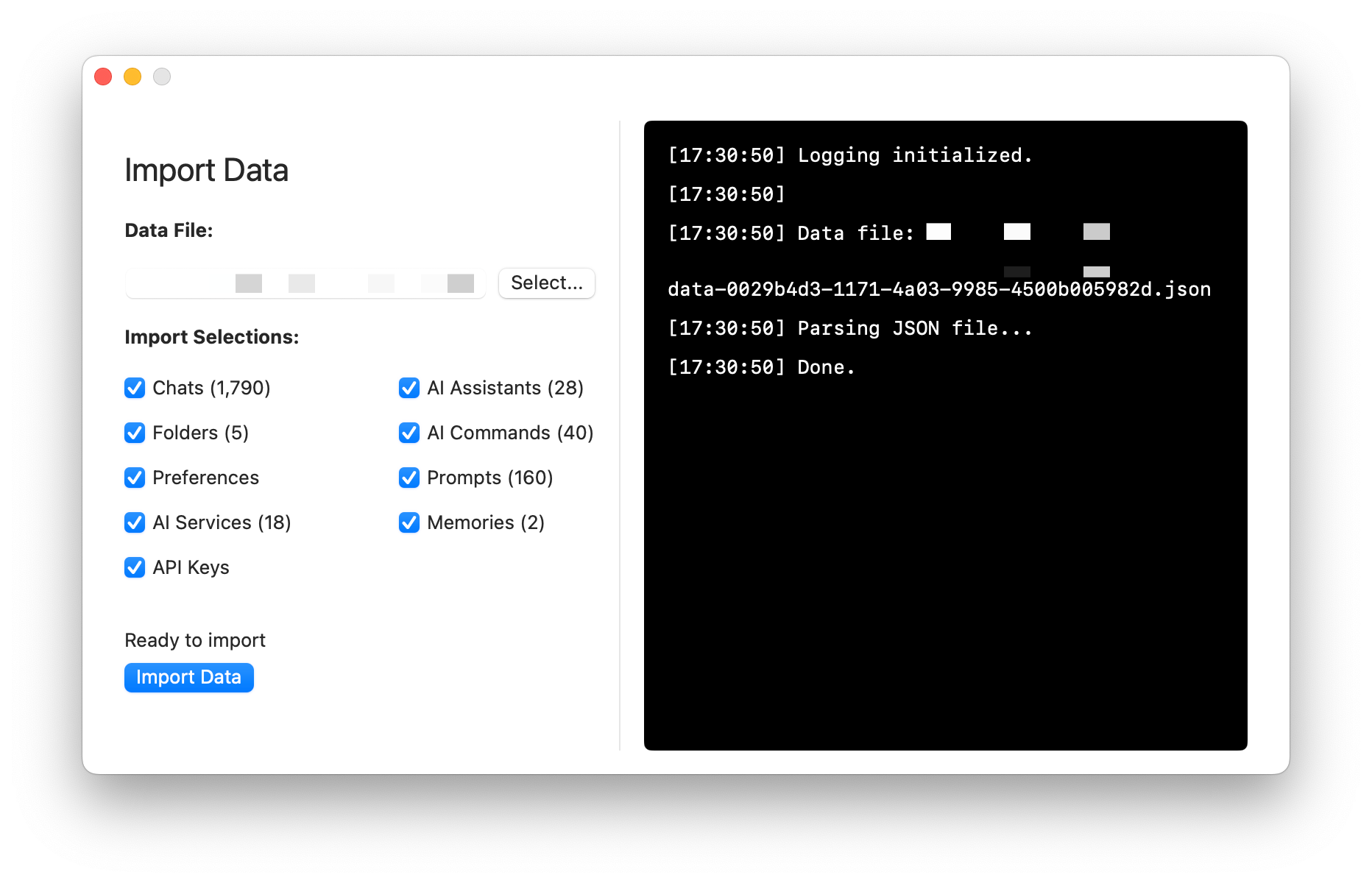
Task: Toggle the Prompts (160) selection
Action: [409, 478]
